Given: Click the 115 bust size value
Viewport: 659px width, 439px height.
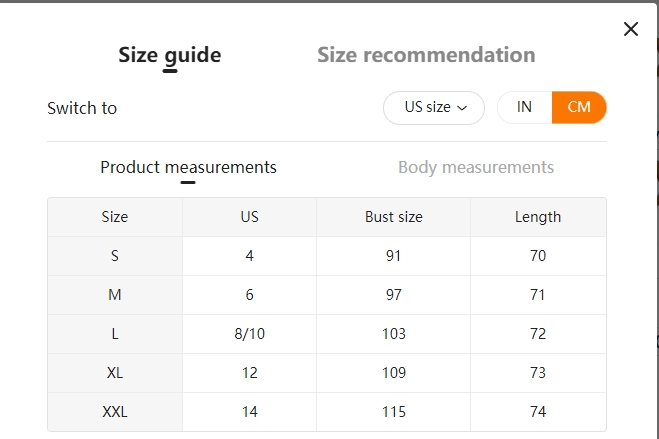Looking at the screenshot, I should (394, 412).
